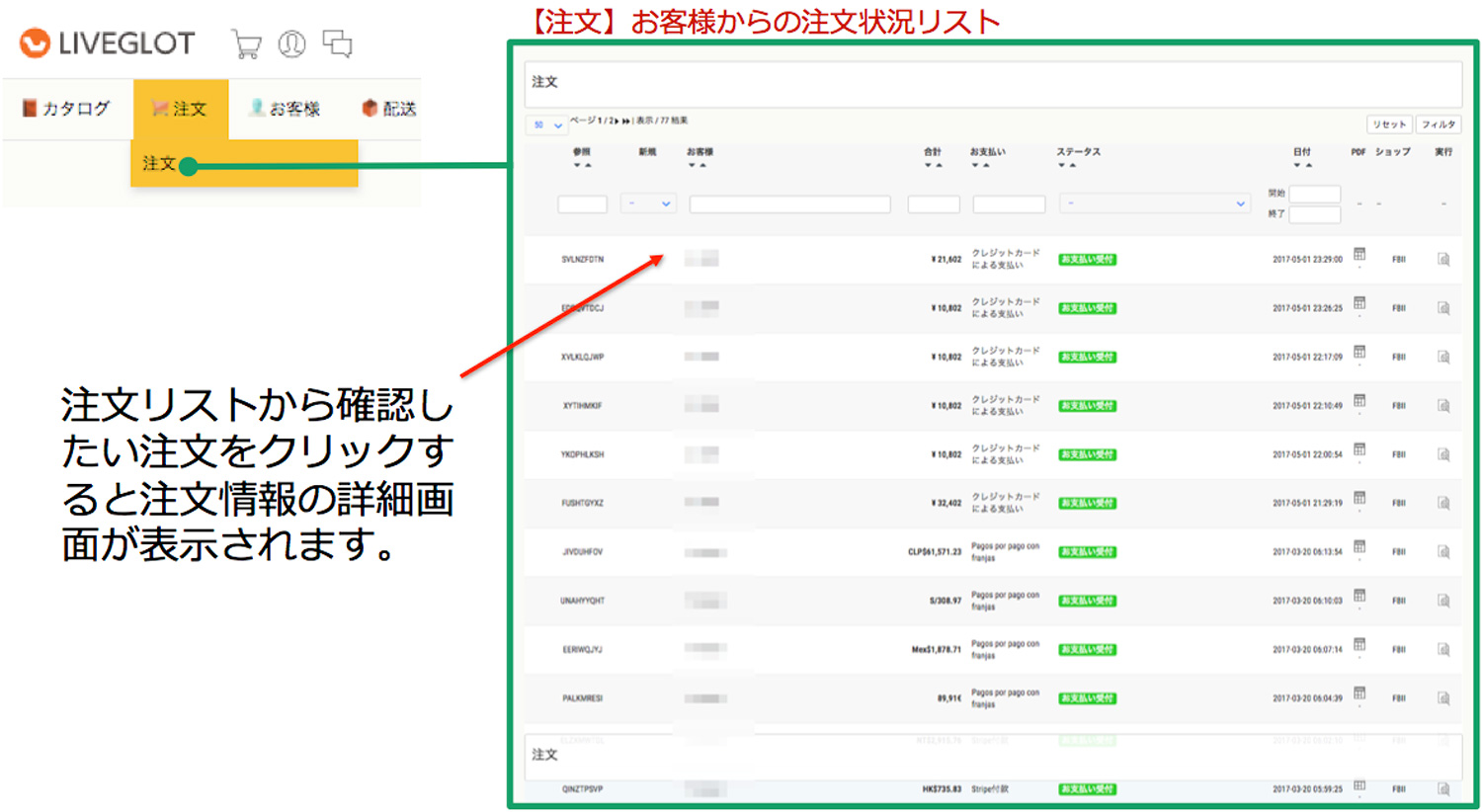View details icon for order JIVDUHFOV

tap(1443, 552)
